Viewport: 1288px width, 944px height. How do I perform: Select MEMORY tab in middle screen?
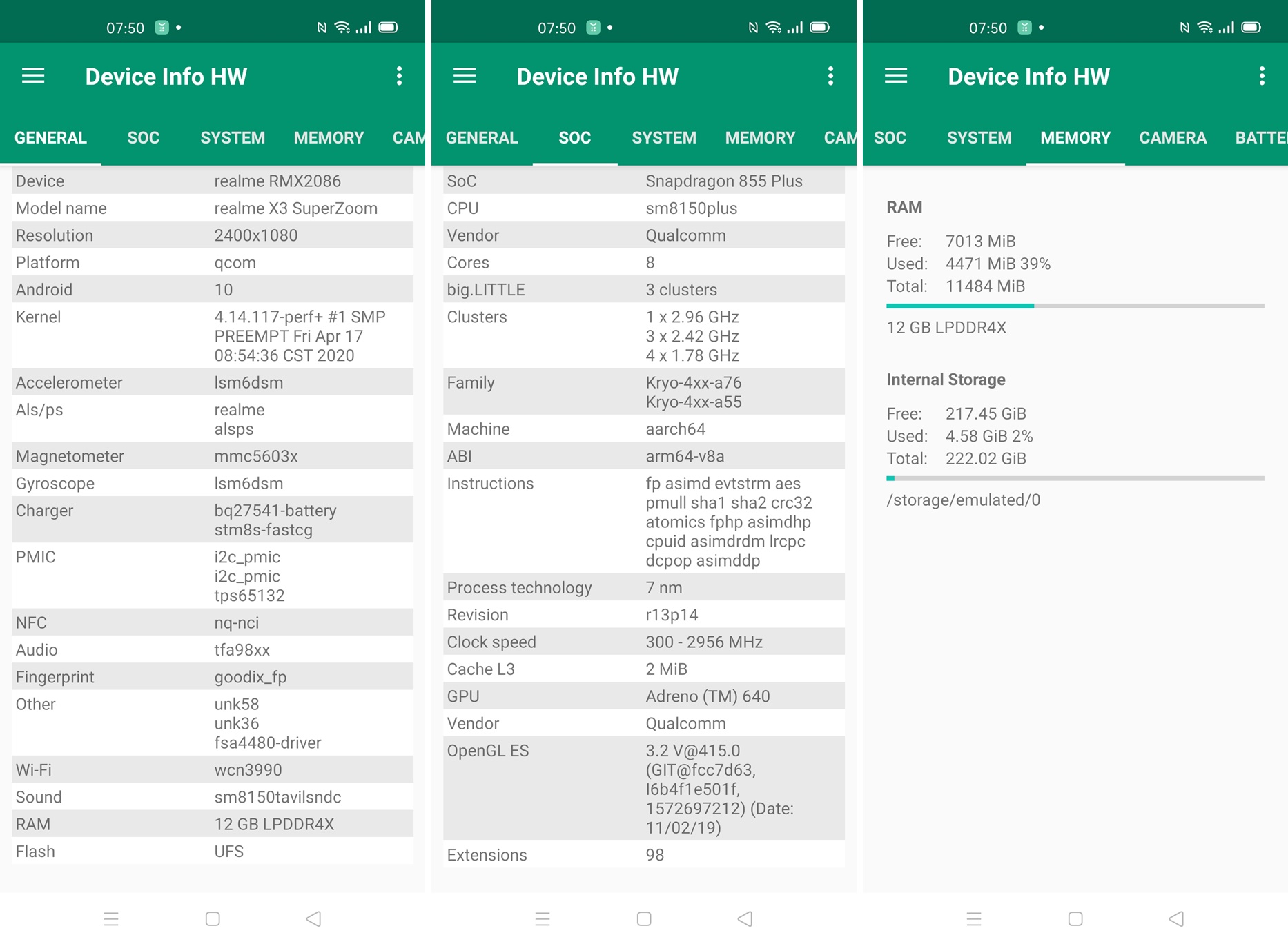tap(760, 138)
